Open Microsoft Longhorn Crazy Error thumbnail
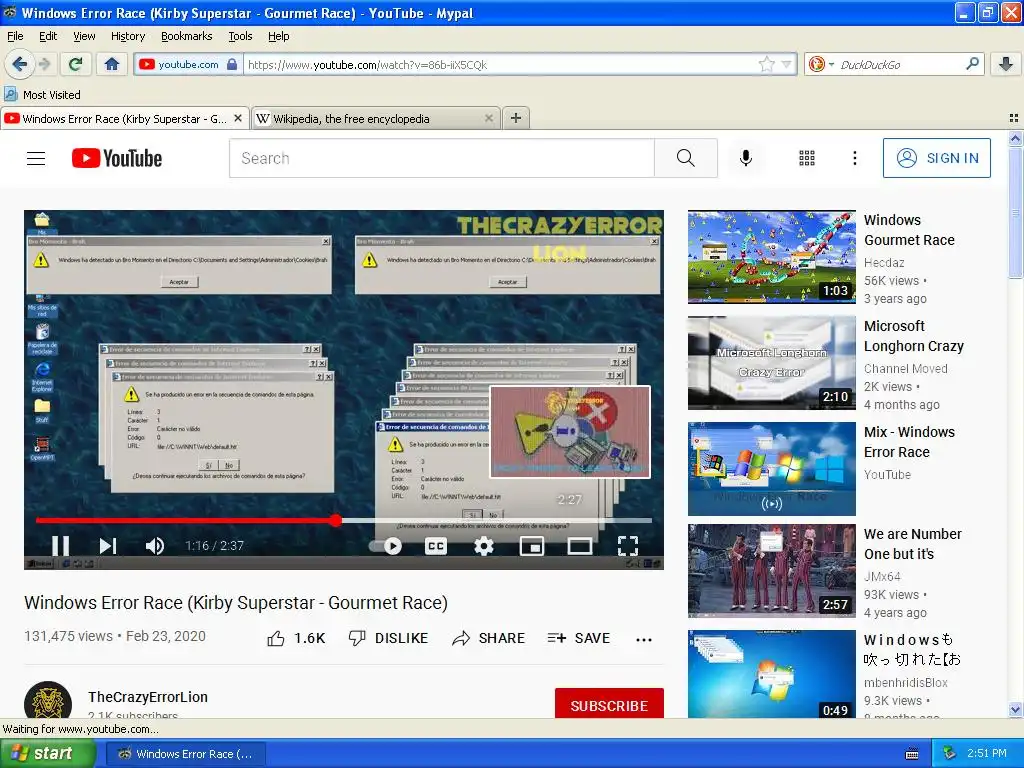The height and width of the screenshot is (768, 1024). 771,362
